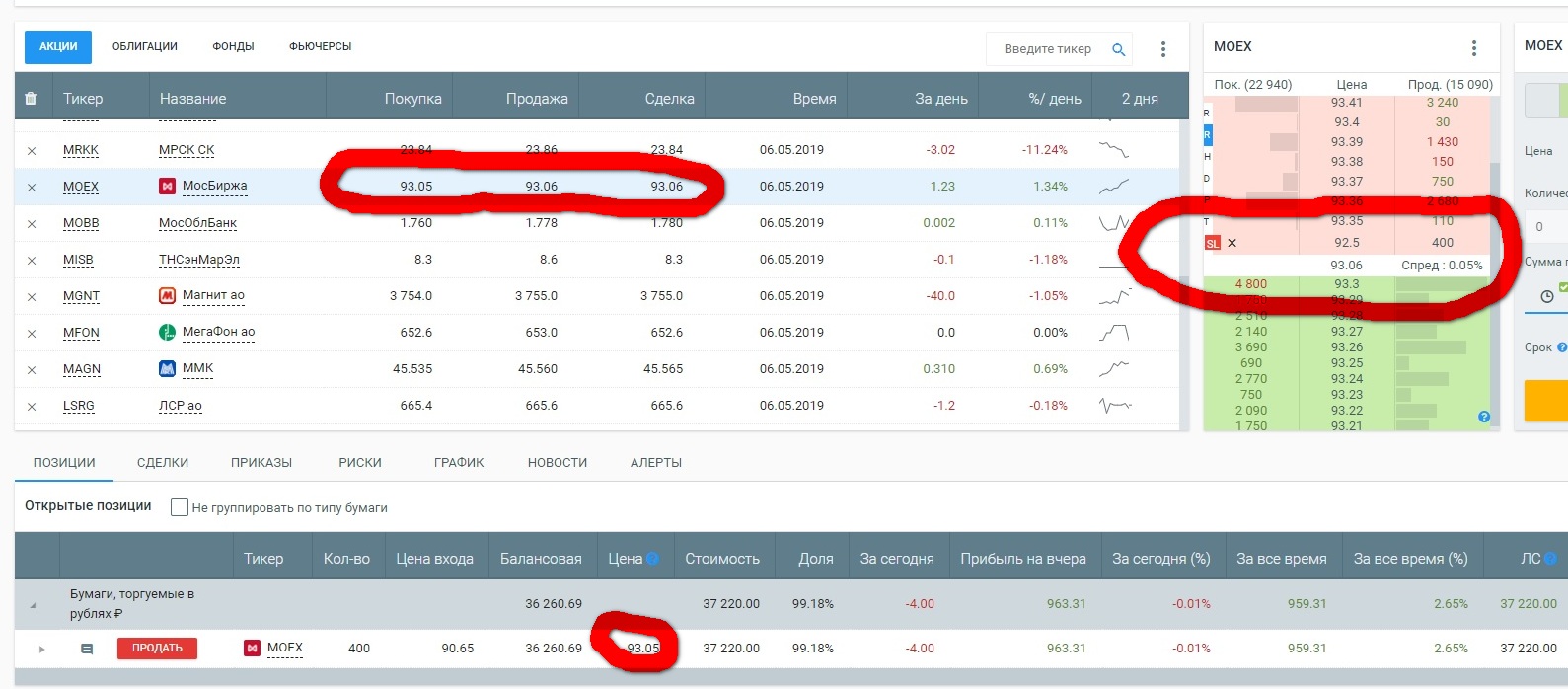
Task: Open the MRKK ticker link
Action: click(81, 150)
